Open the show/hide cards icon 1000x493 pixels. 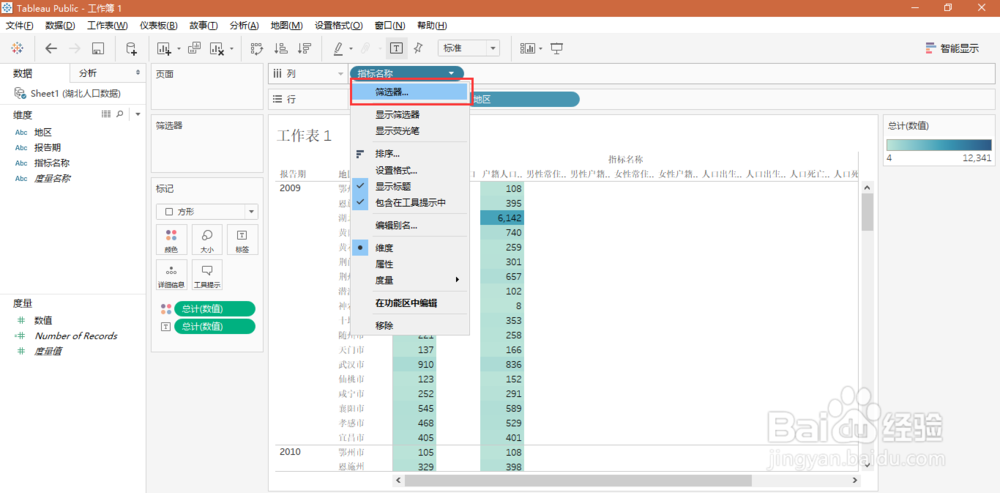coord(527,48)
